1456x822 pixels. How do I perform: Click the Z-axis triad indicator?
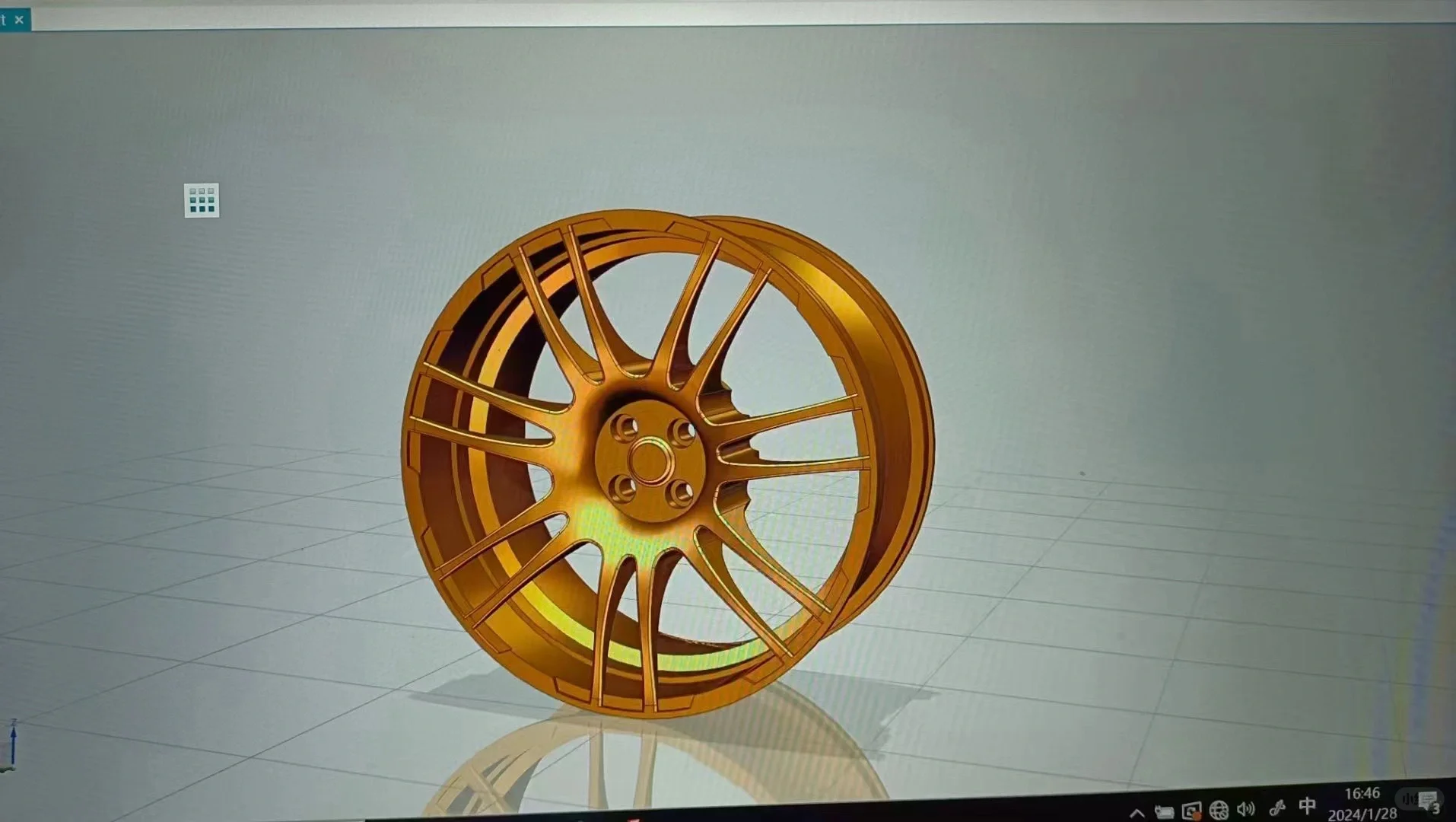tap(12, 744)
